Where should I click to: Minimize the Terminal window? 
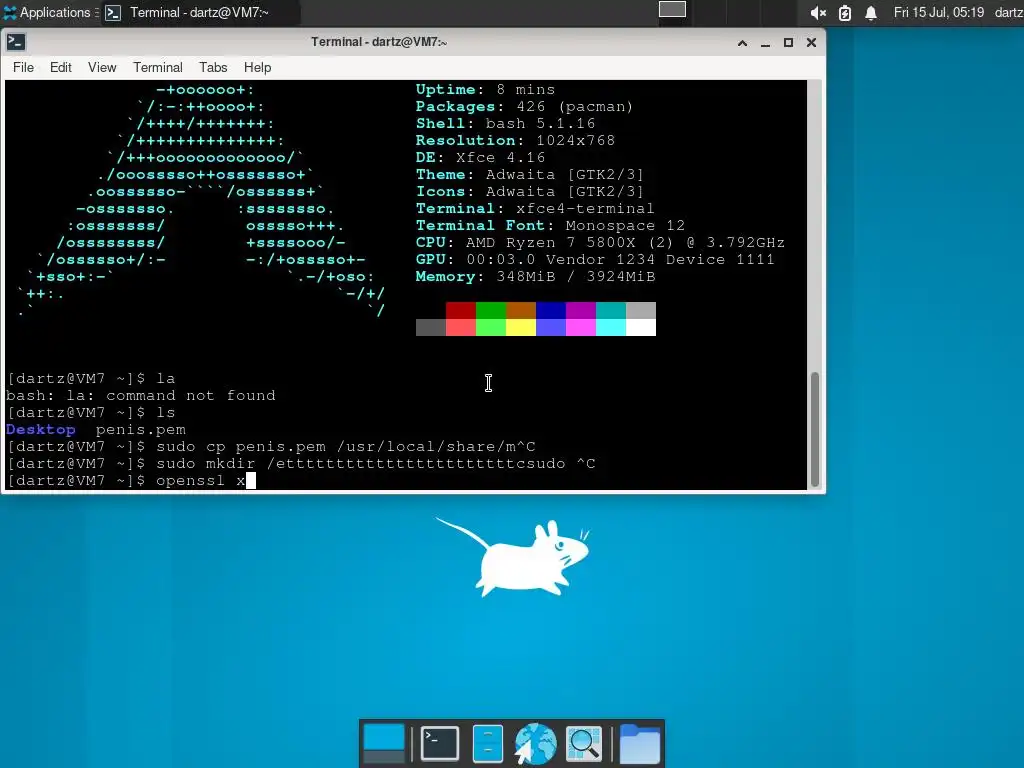click(765, 42)
